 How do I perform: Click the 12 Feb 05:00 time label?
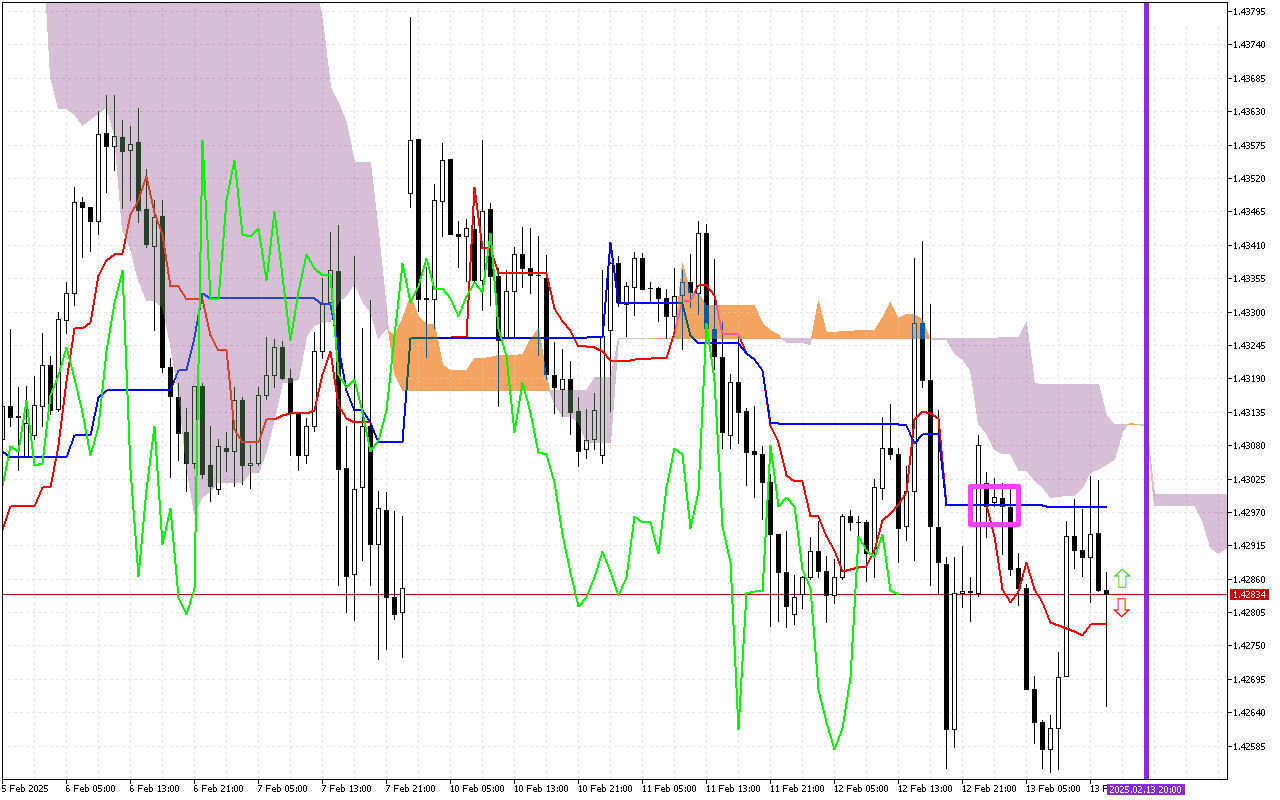point(861,789)
